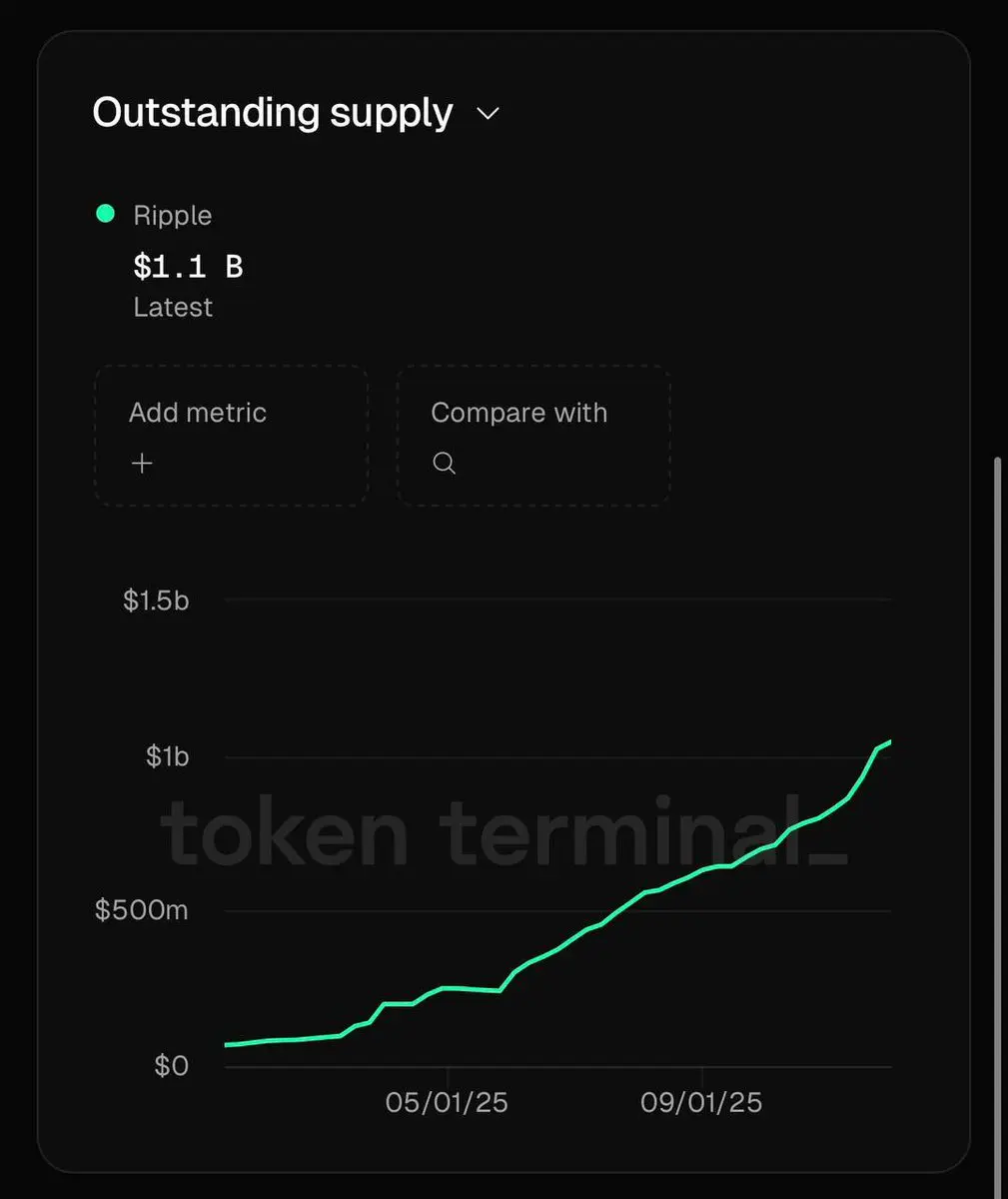Open the Add metric box

pos(231,436)
